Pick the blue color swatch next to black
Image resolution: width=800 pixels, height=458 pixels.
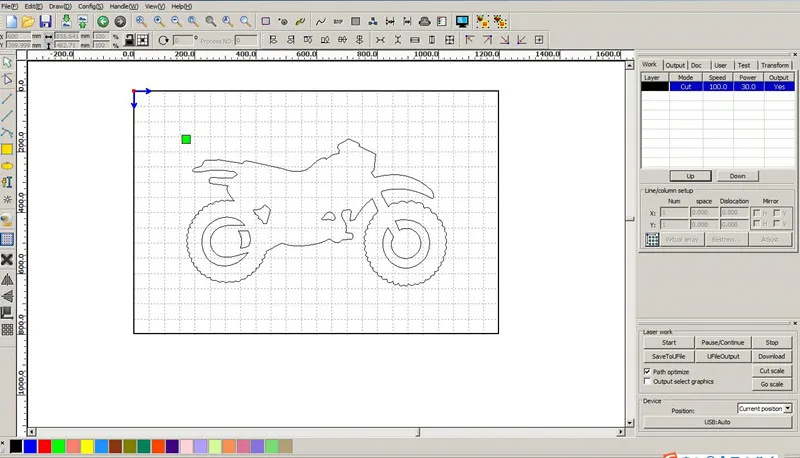[31, 447]
